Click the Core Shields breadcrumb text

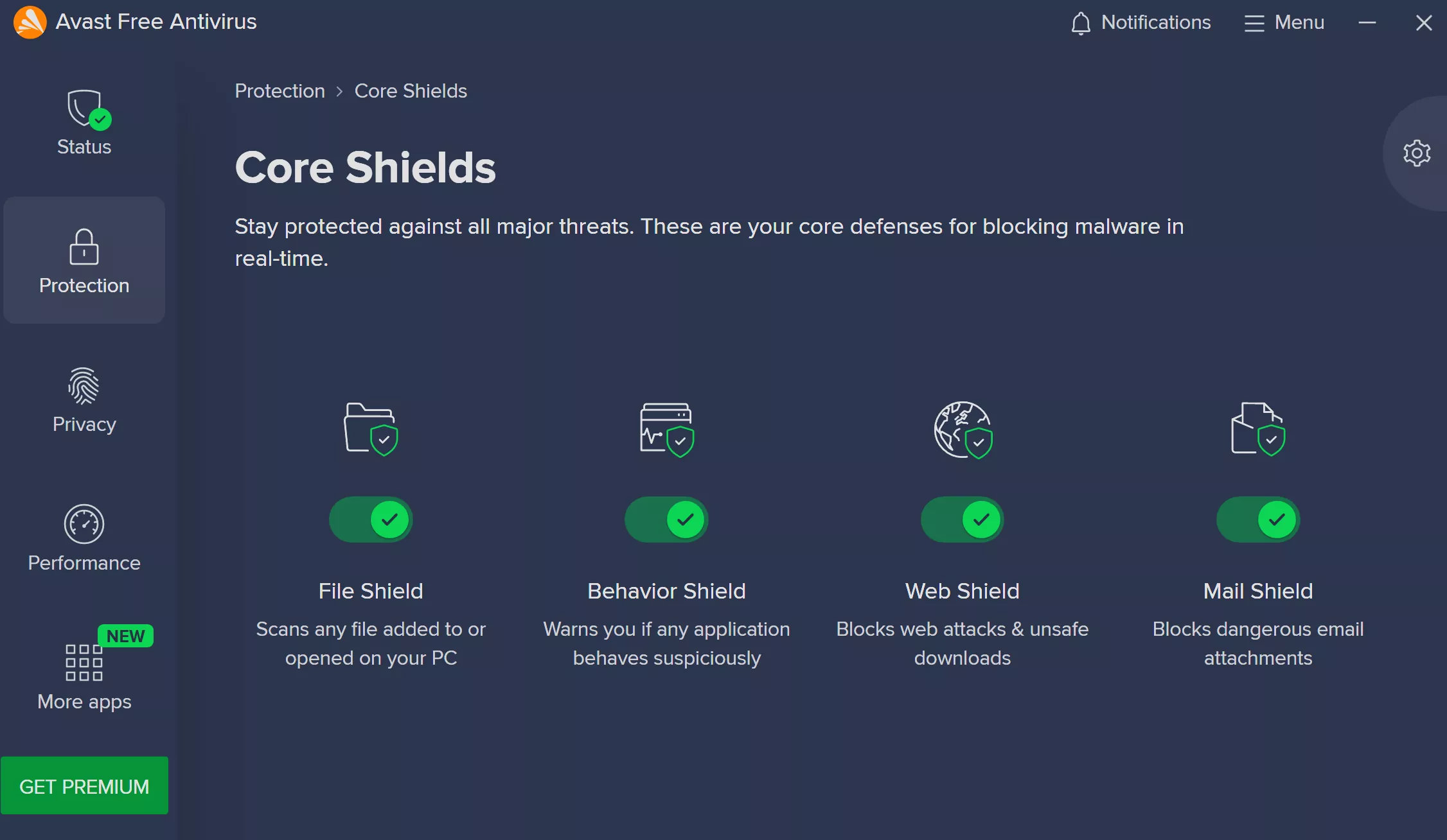(411, 91)
